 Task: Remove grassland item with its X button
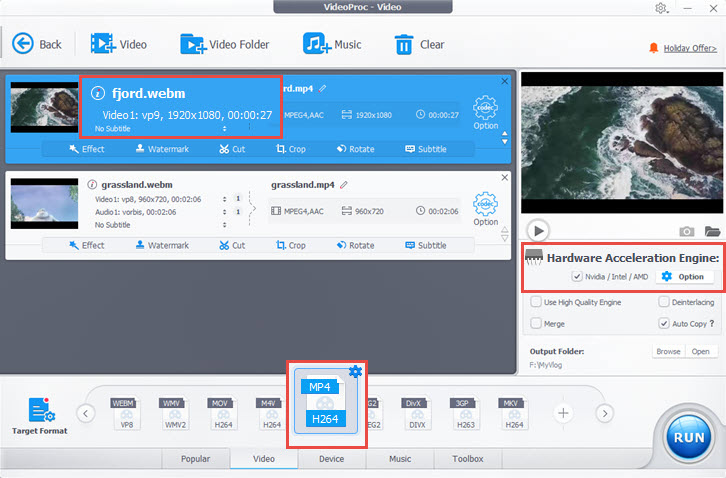505,178
